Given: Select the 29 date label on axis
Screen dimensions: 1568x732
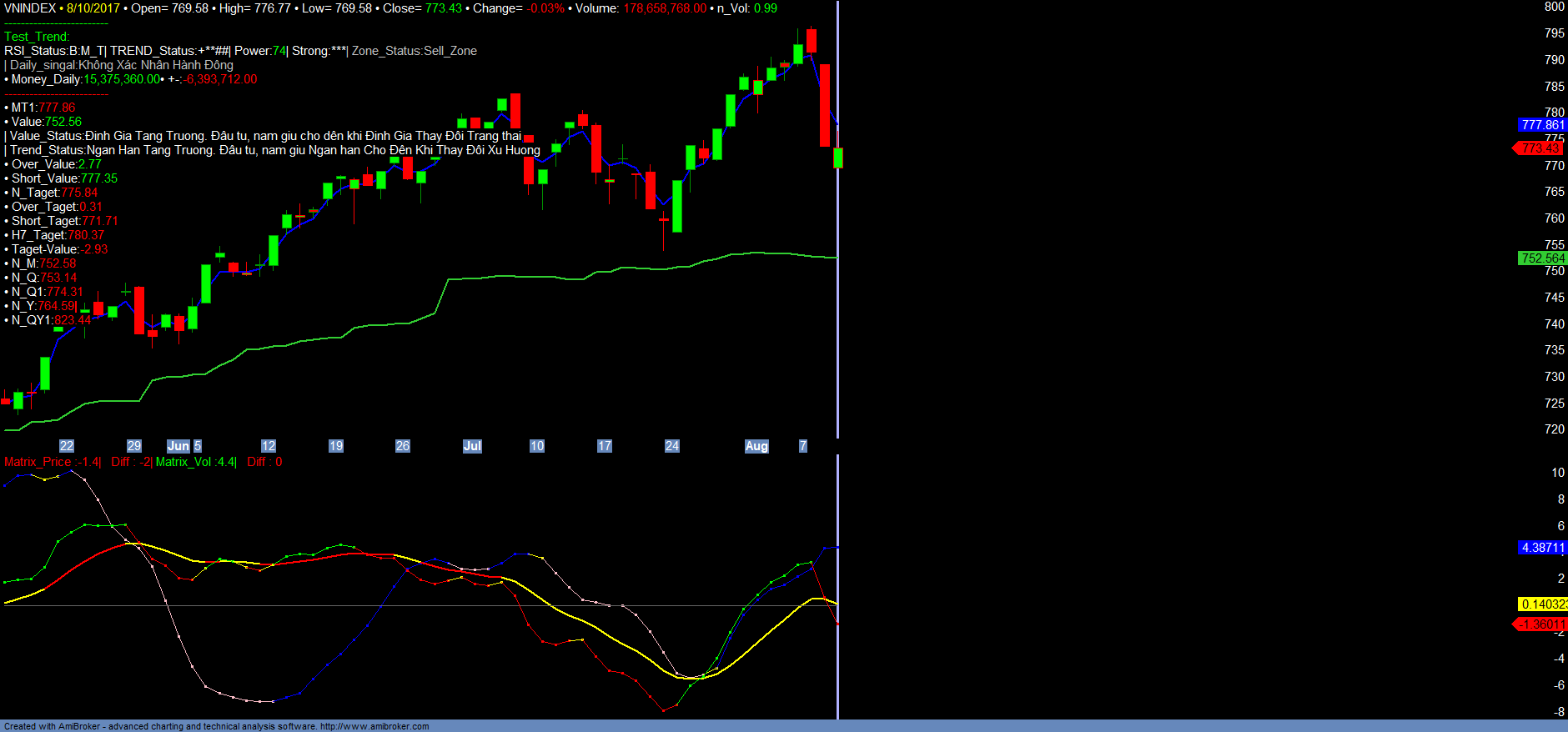Looking at the screenshot, I should pos(134,446).
